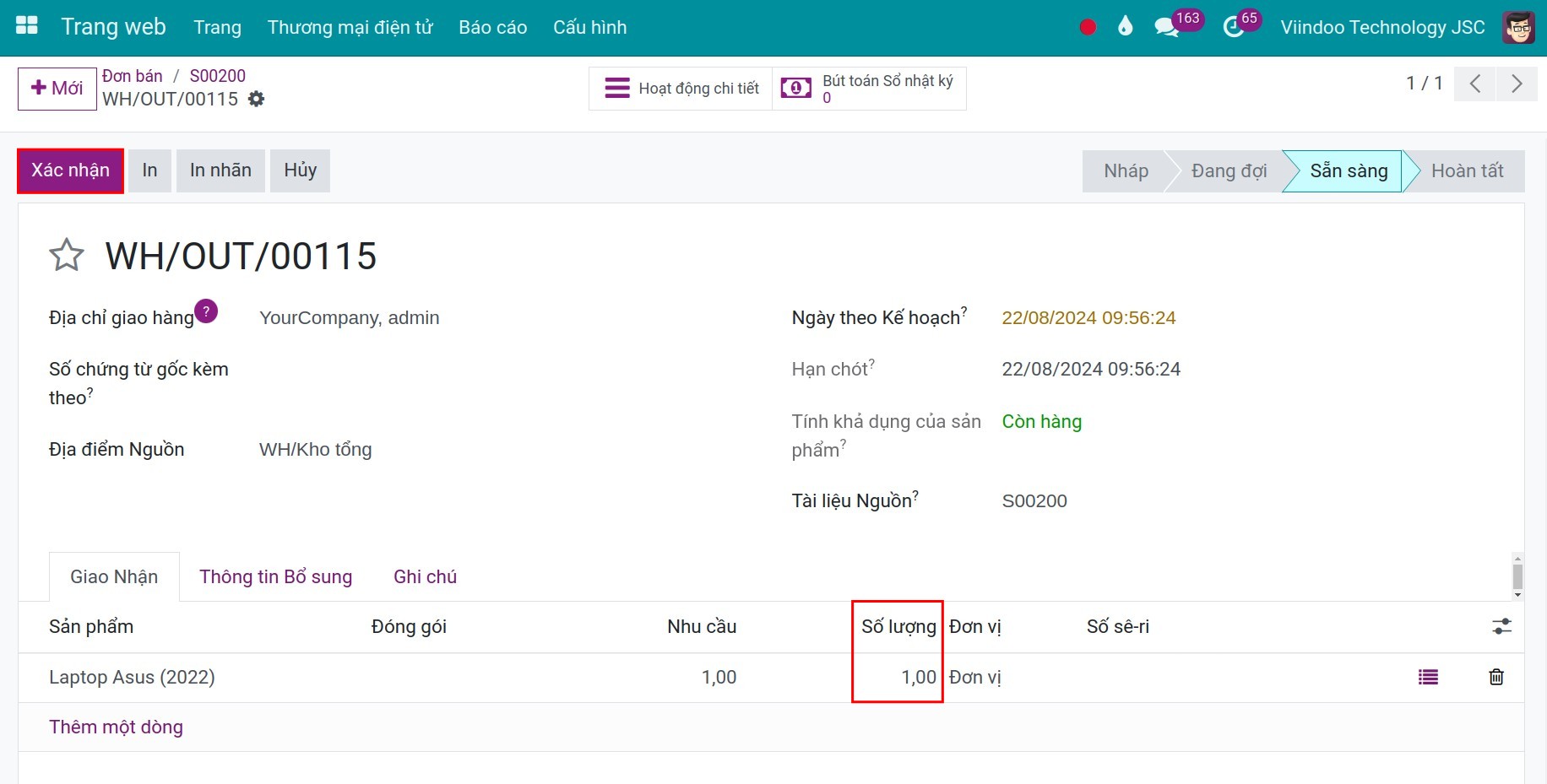Show help for Địa chỉ giao hàng
The image size is (1547, 784).
tap(206, 311)
